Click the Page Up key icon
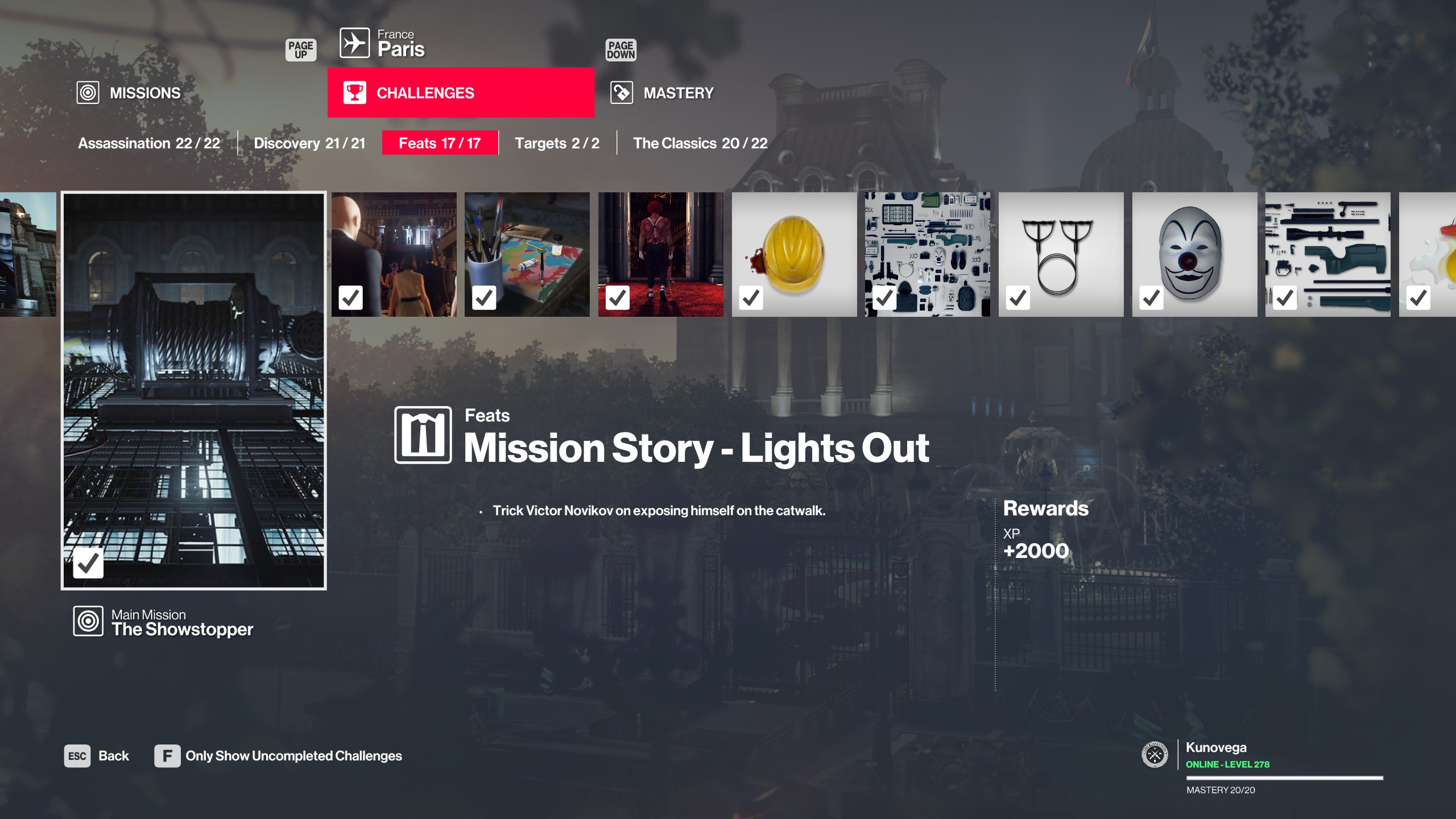 pos(301,50)
